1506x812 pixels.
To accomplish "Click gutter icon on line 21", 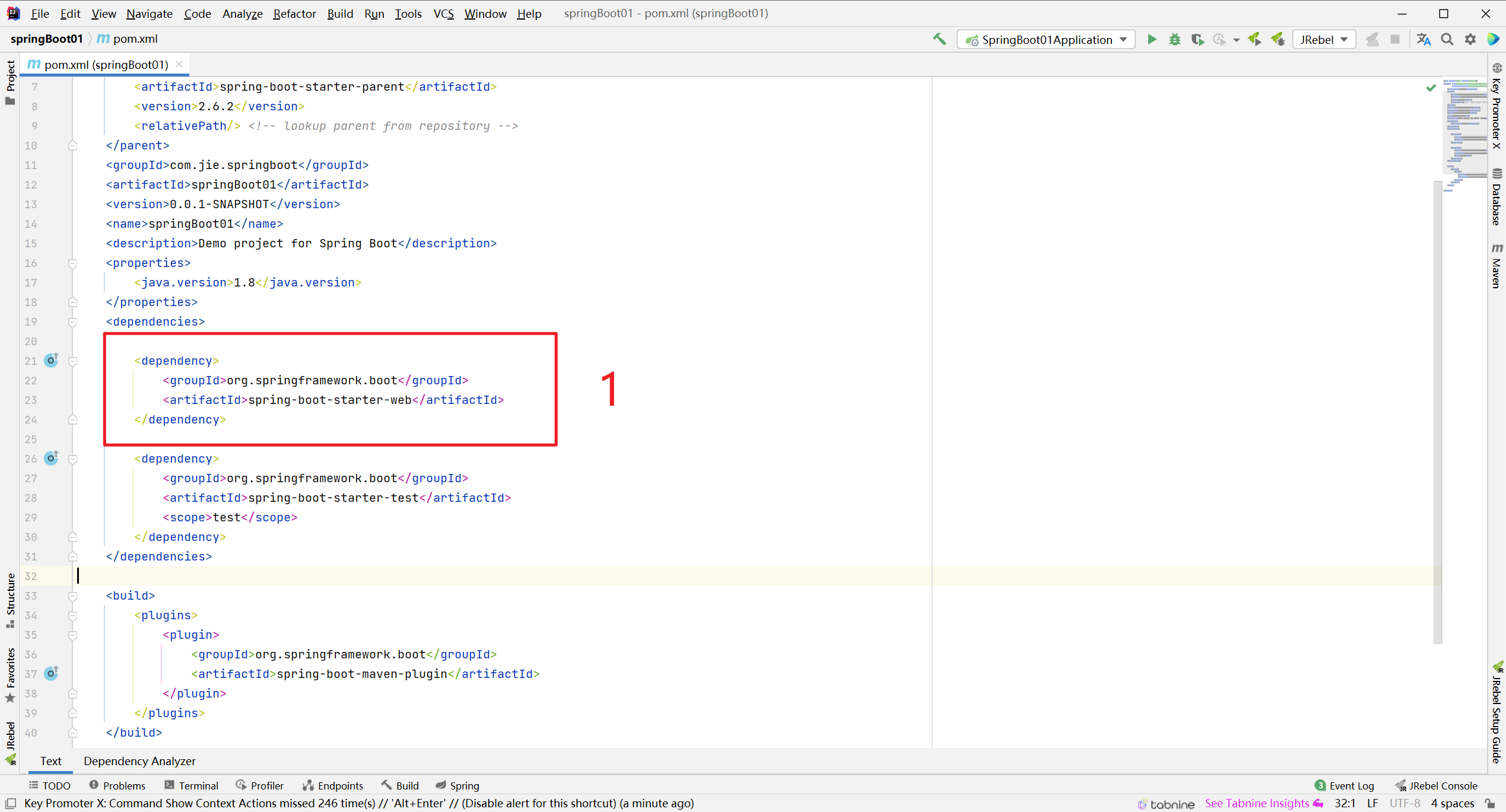I will tap(52, 361).
